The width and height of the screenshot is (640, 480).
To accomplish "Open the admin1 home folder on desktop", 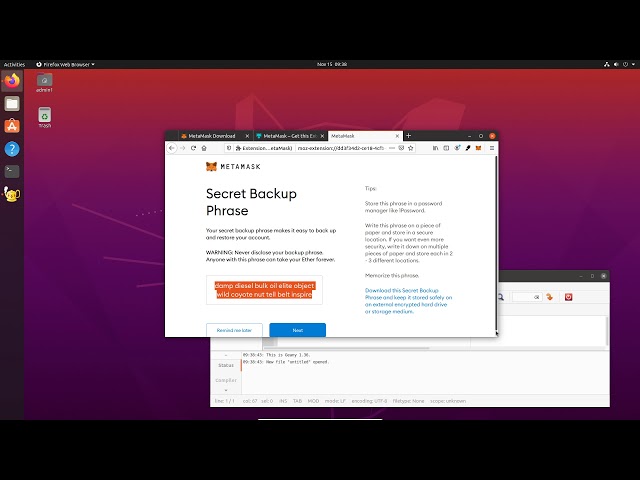I will (44, 83).
